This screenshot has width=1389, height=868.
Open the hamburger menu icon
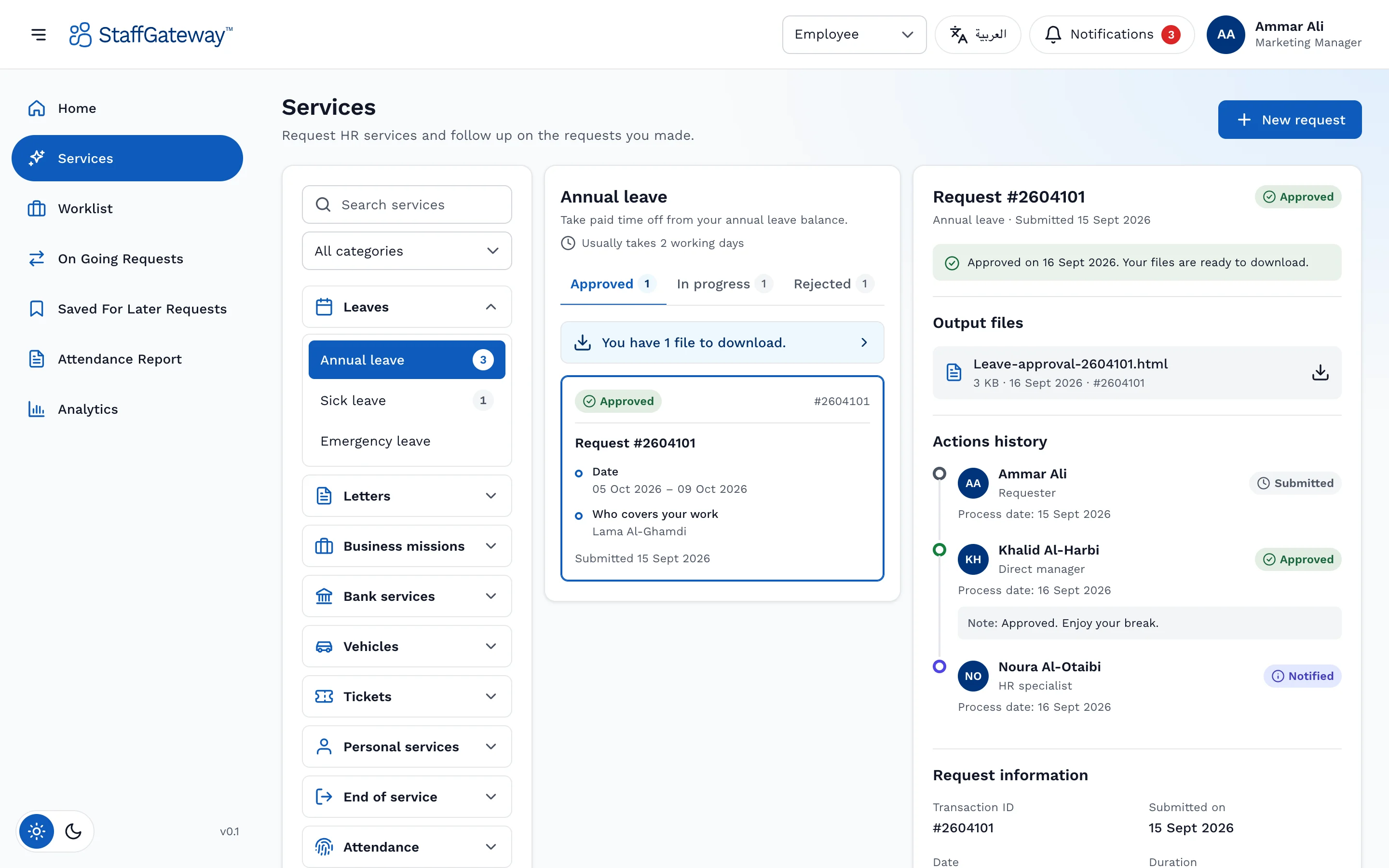click(x=39, y=34)
